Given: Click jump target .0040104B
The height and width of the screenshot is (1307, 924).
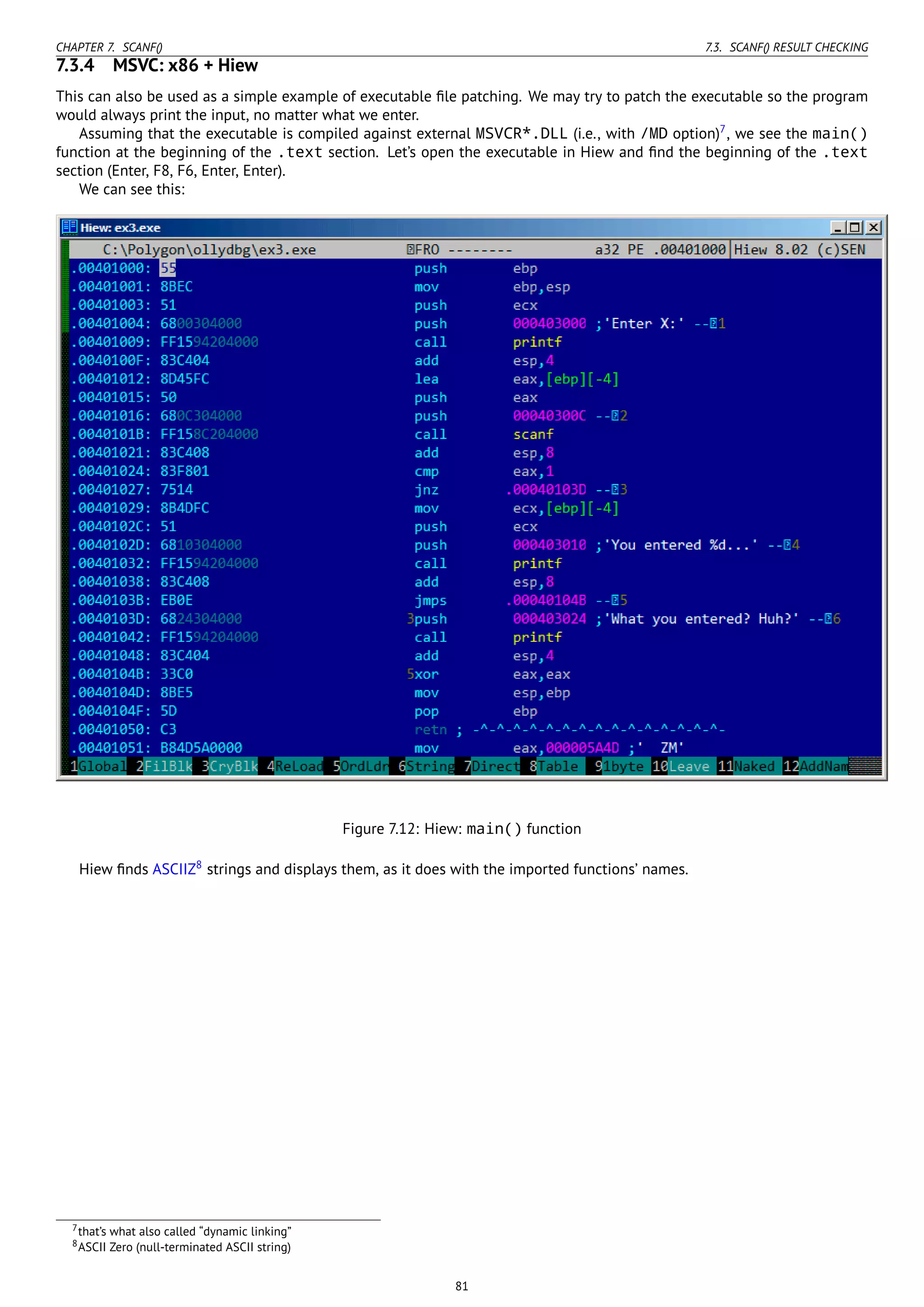Looking at the screenshot, I should click(x=546, y=600).
